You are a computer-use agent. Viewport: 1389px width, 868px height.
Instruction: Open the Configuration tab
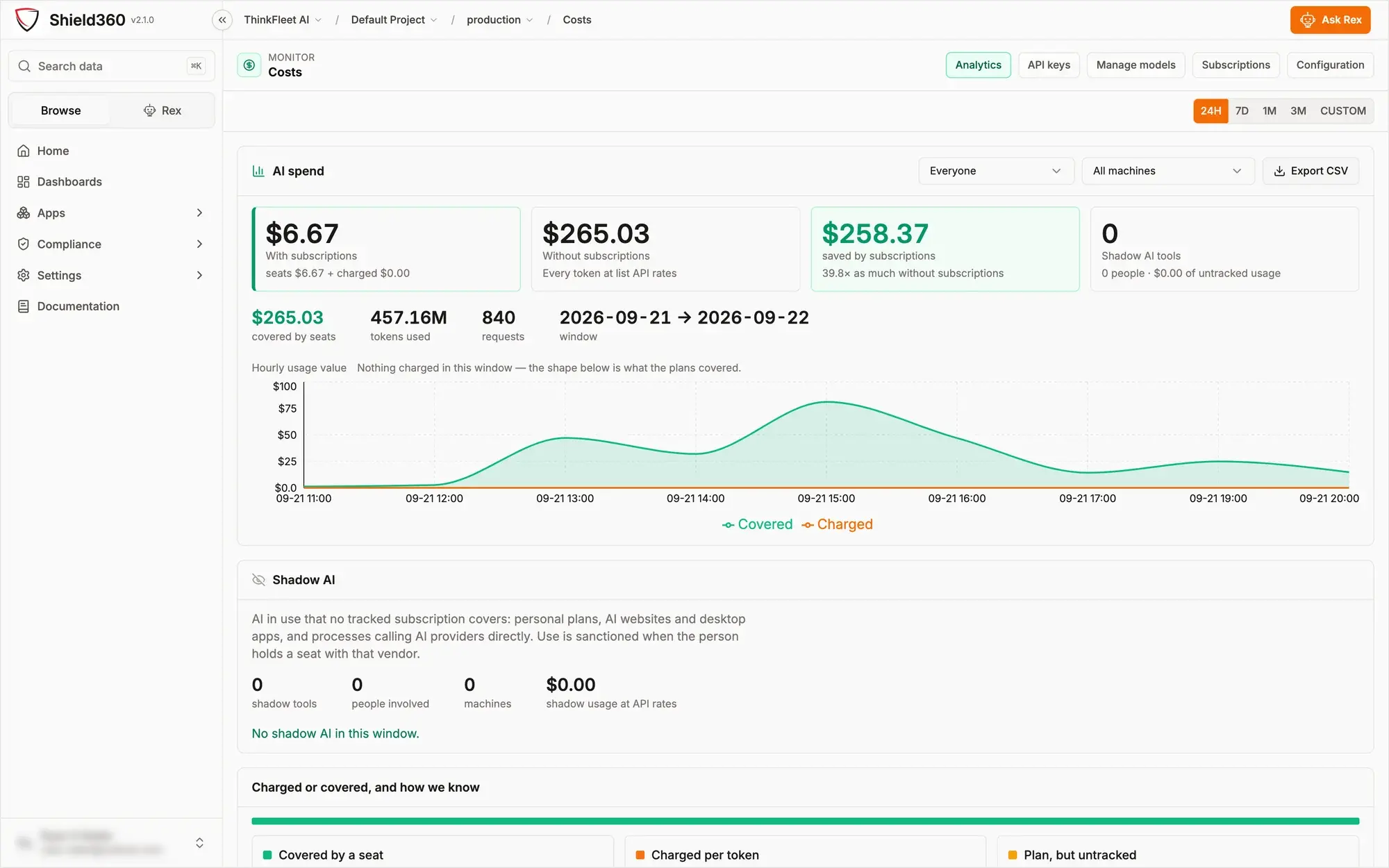tap(1330, 65)
